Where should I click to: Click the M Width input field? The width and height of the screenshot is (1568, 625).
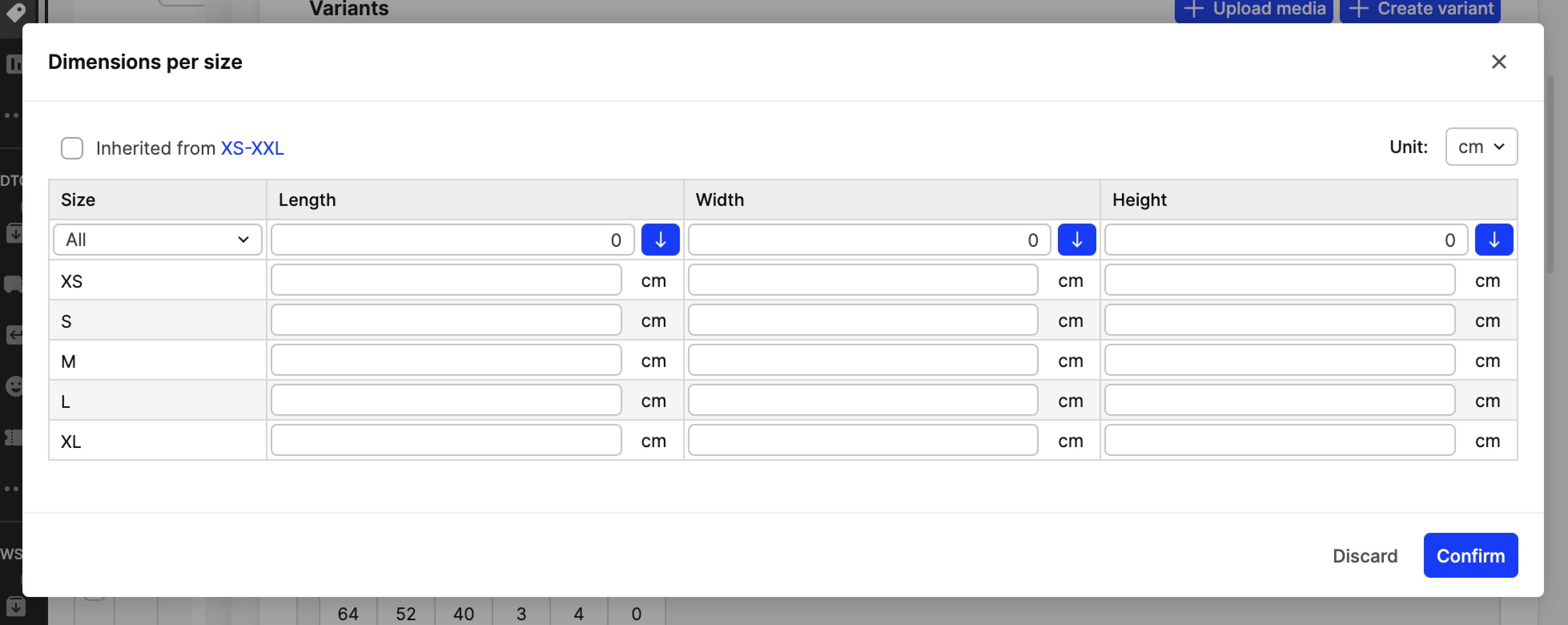[862, 360]
